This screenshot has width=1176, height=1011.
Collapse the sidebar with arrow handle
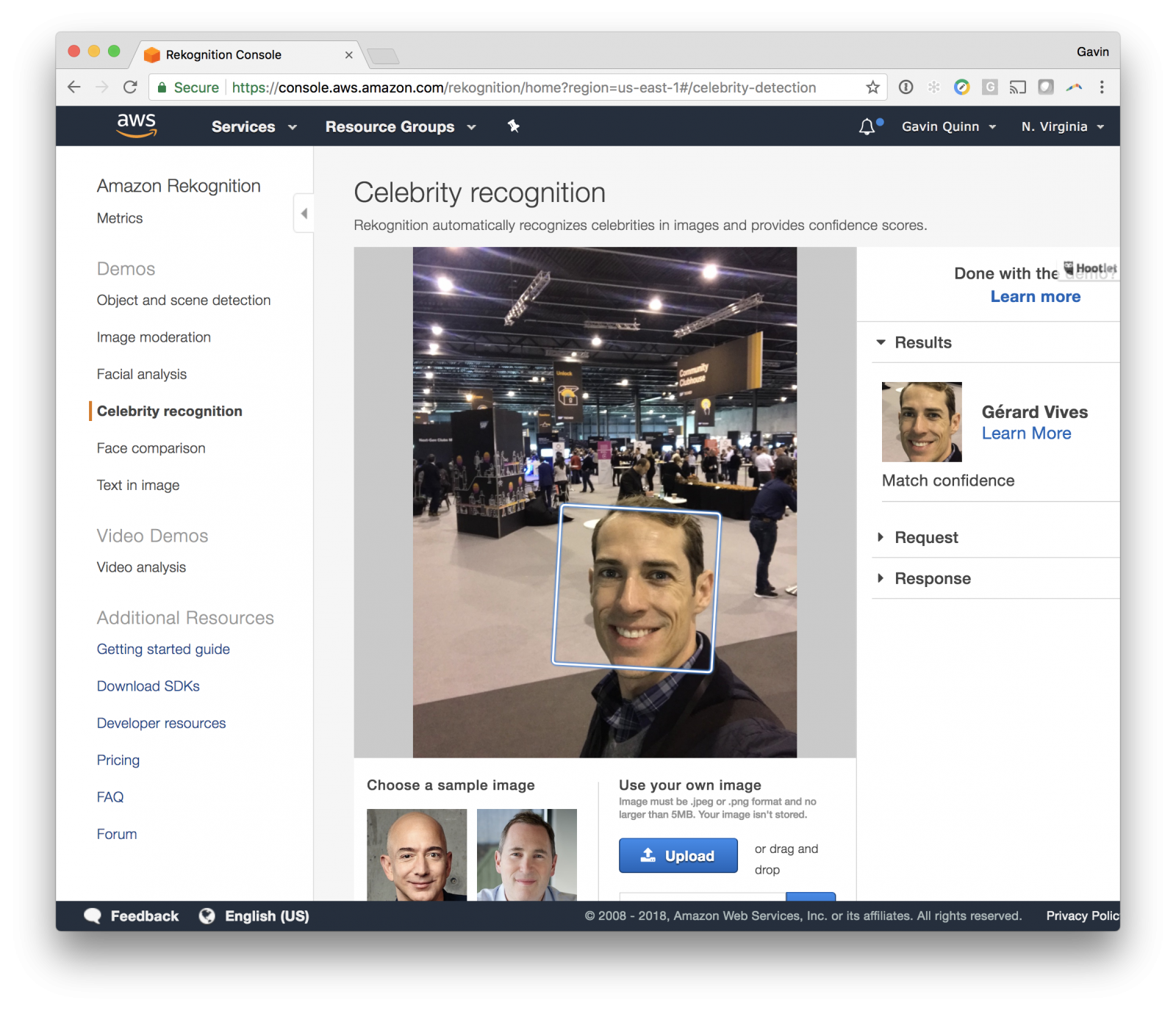click(x=304, y=214)
